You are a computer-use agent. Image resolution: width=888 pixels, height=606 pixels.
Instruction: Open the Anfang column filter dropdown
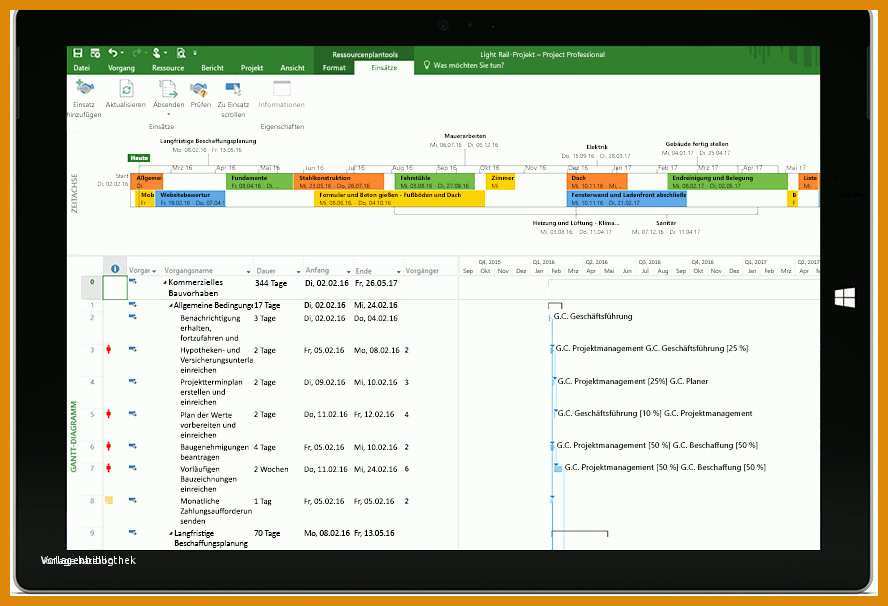pyautogui.click(x=348, y=272)
